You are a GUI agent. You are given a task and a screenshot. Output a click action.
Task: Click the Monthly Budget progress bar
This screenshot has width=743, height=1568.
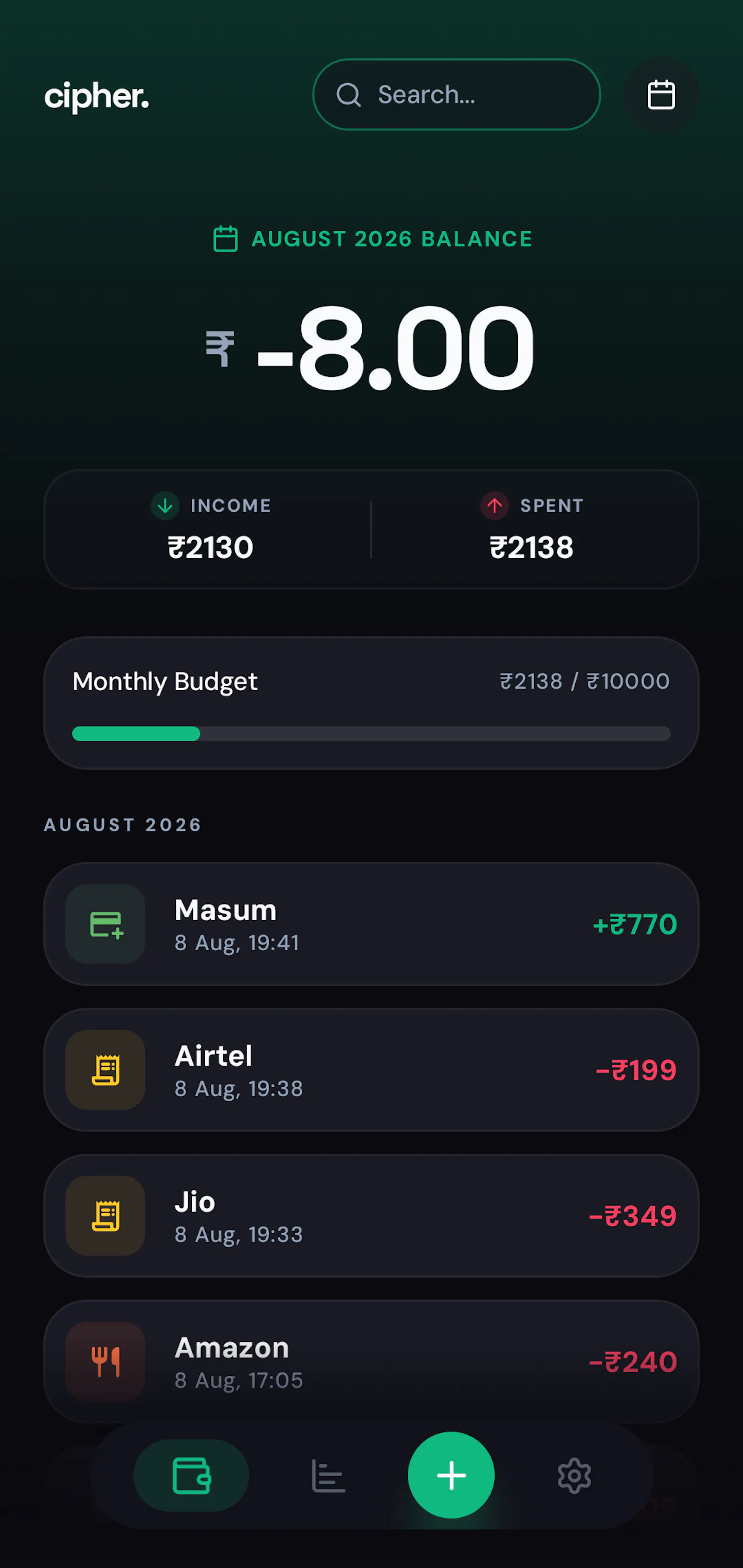(371, 733)
